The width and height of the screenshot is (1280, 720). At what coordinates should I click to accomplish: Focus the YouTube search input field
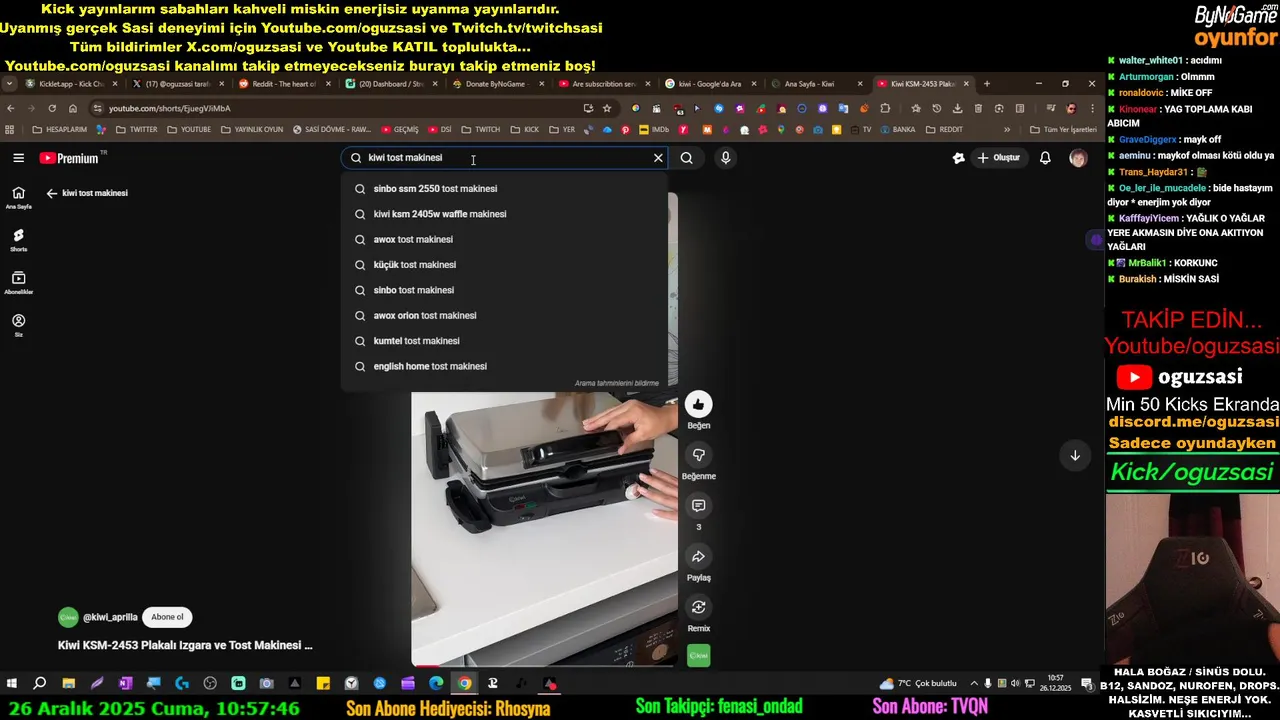[505, 158]
